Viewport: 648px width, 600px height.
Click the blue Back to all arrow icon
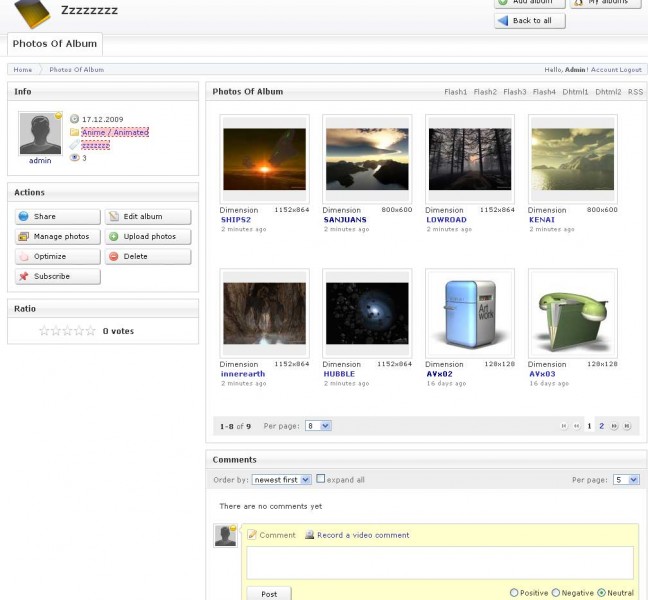coord(503,20)
